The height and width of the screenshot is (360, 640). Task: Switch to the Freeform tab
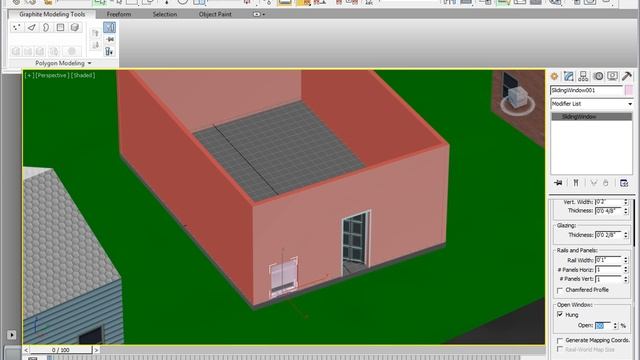pyautogui.click(x=119, y=14)
